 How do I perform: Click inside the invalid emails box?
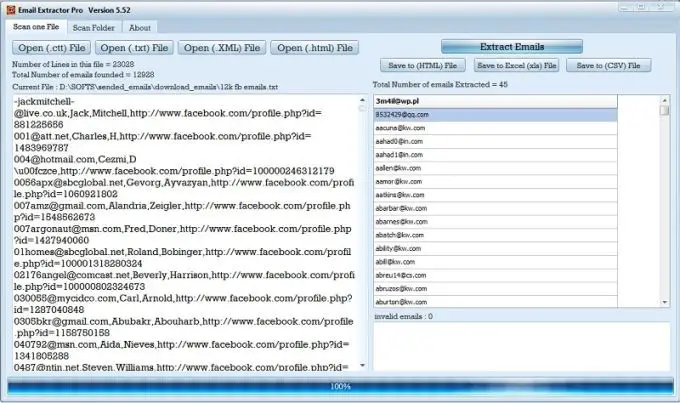[x=522, y=347]
